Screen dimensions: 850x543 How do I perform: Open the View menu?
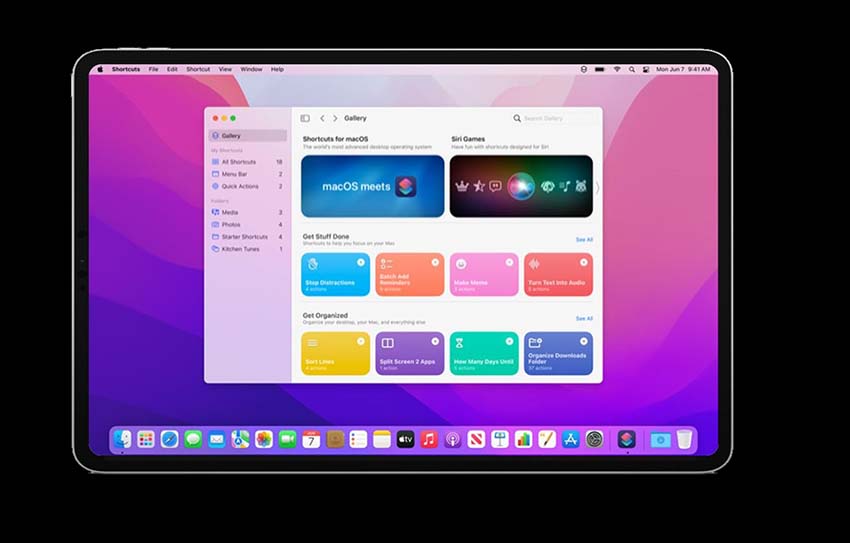[225, 69]
